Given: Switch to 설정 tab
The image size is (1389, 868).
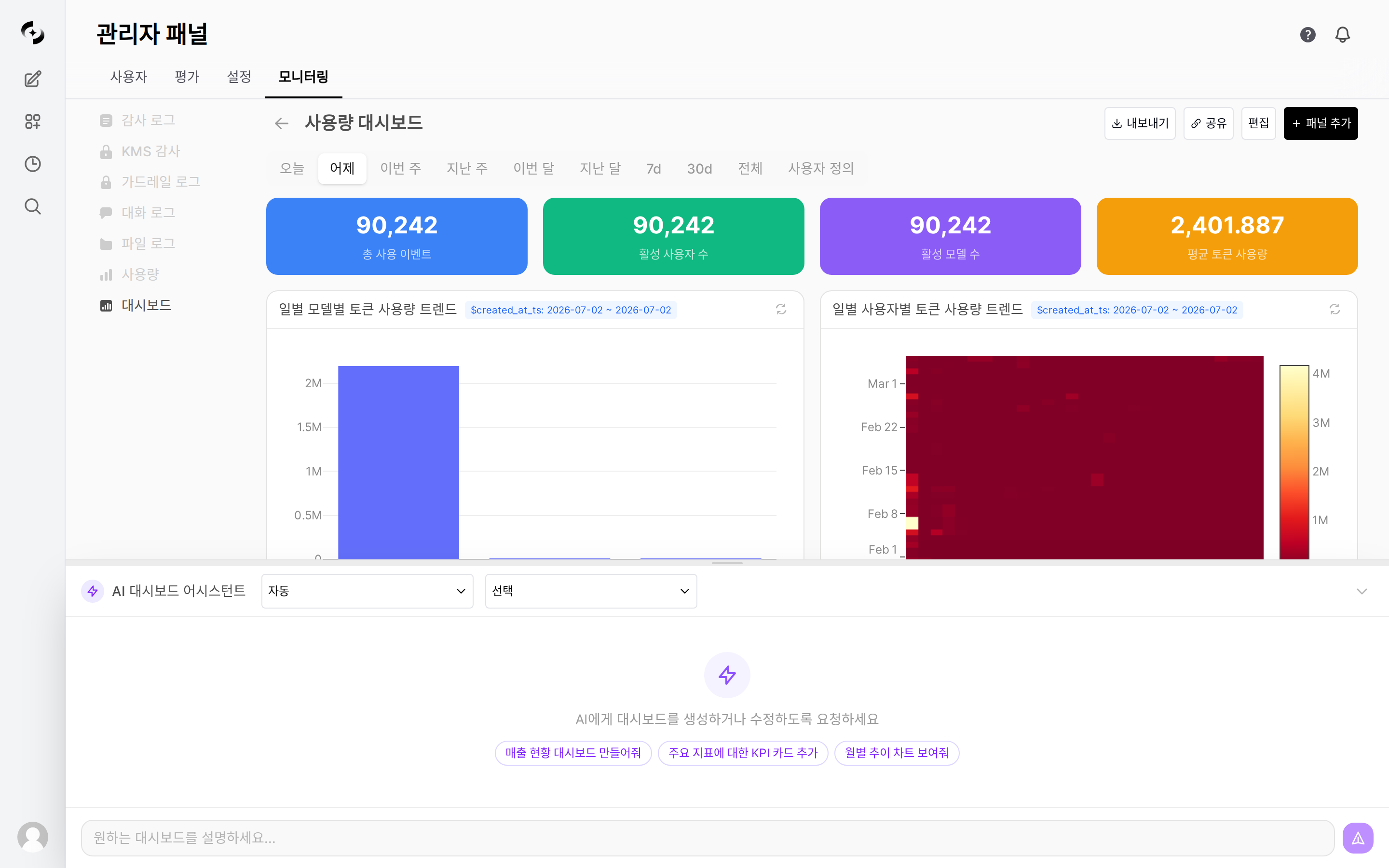Looking at the screenshot, I should (x=239, y=76).
